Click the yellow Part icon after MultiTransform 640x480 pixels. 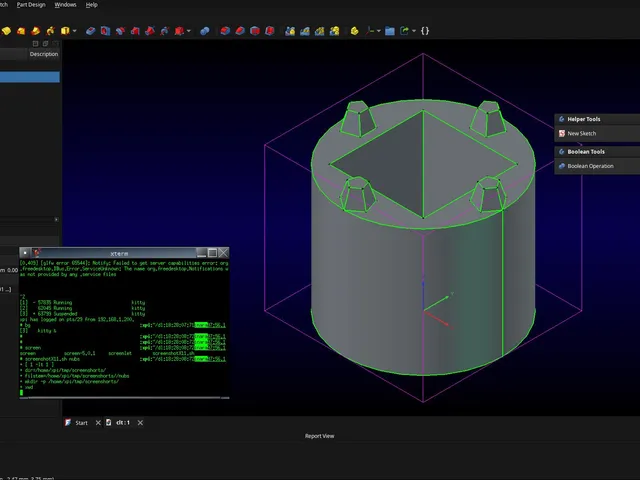354,31
